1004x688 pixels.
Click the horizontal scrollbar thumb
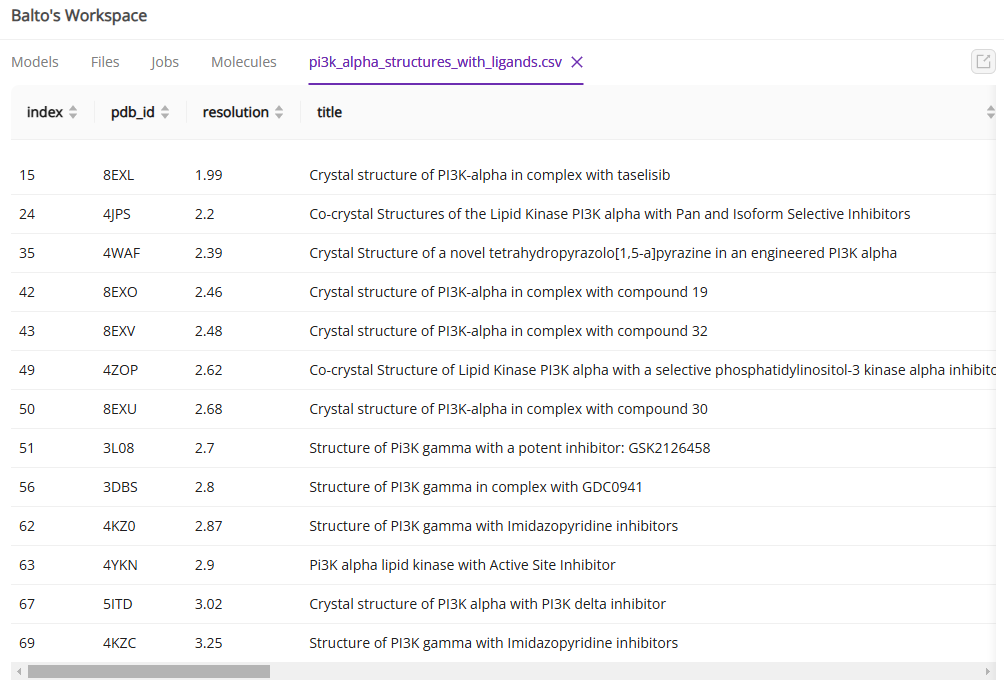pos(148,672)
